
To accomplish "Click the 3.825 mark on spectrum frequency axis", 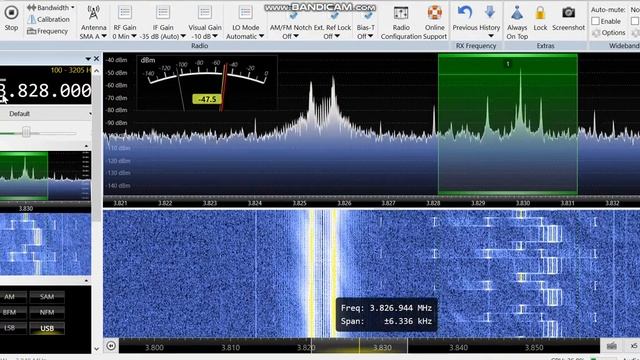I will click(300, 203).
